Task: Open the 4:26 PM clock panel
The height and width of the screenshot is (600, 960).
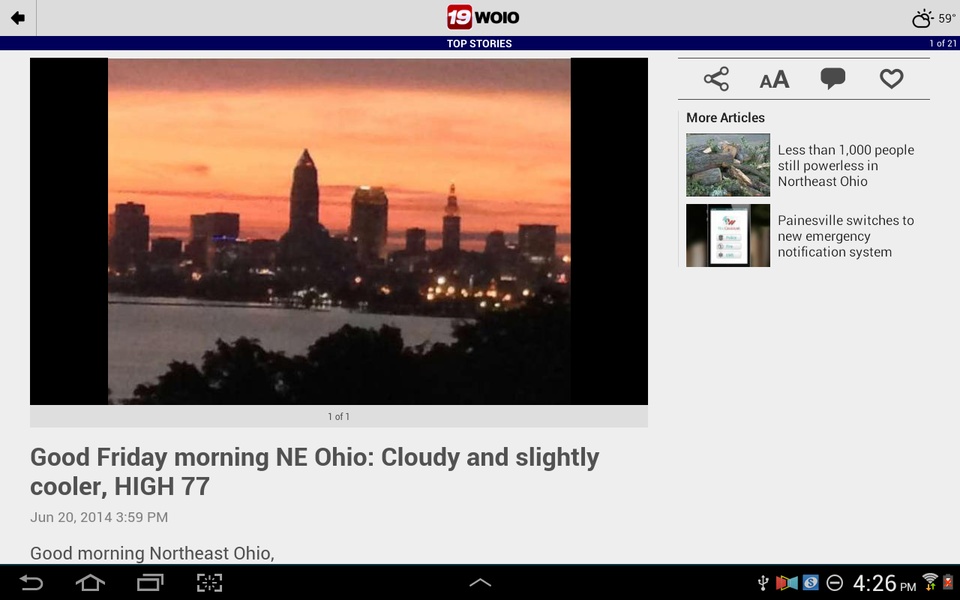Action: tap(884, 583)
